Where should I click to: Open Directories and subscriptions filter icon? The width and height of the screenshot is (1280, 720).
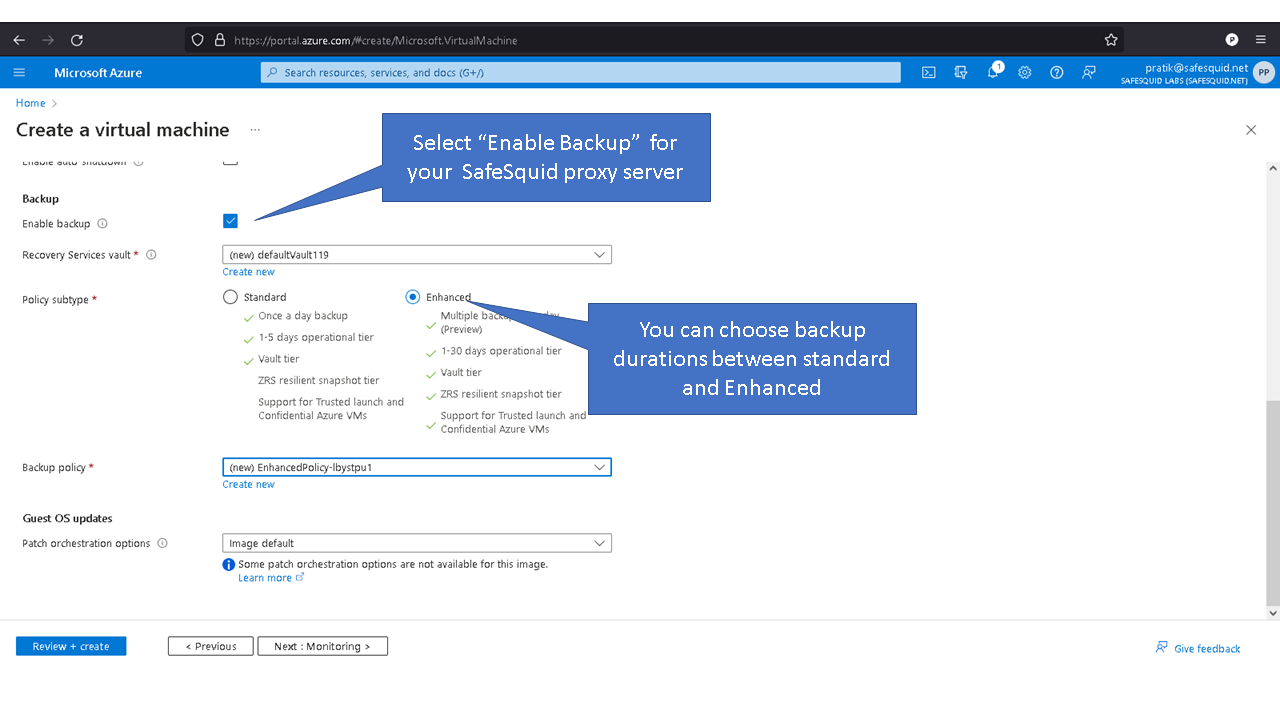[x=961, y=73]
